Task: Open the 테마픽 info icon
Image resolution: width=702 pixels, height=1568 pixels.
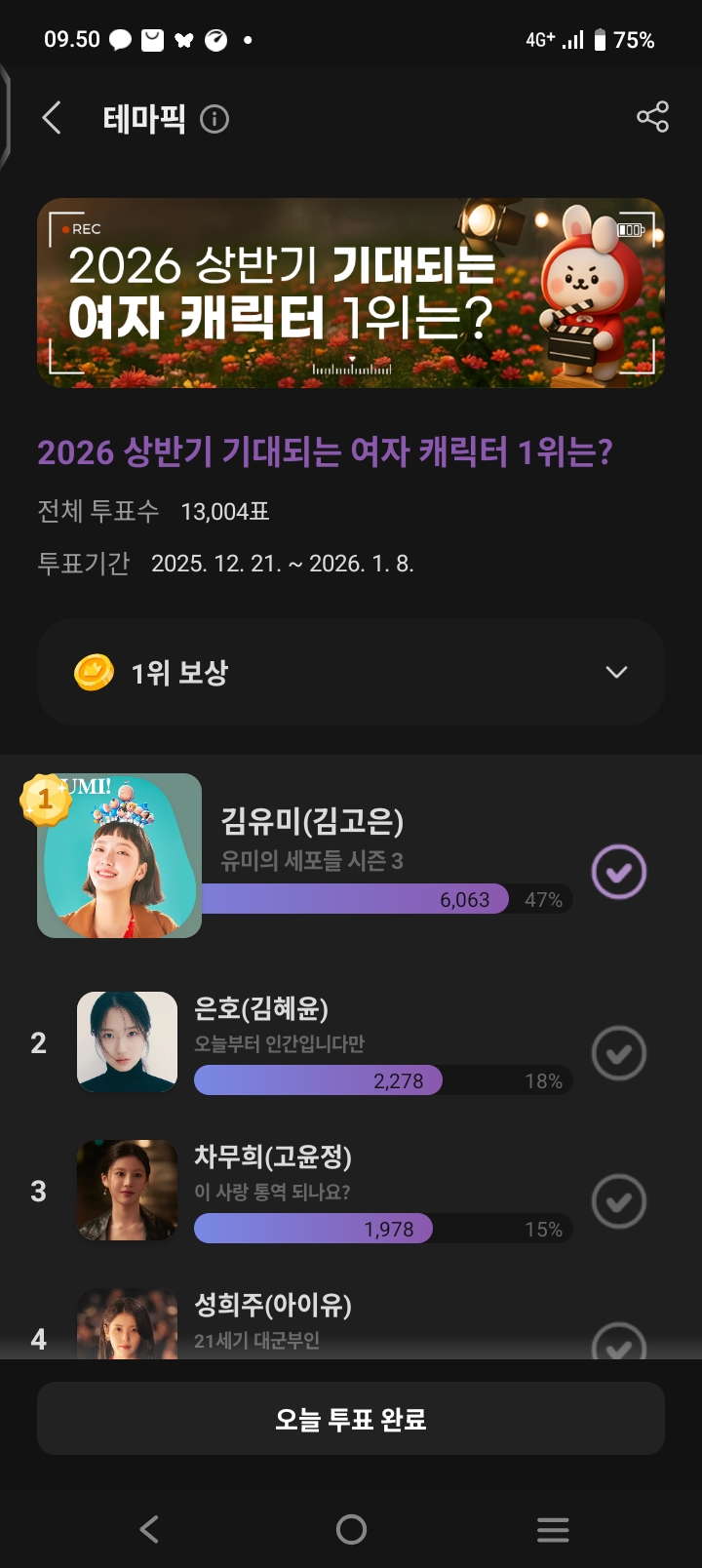Action: [x=214, y=119]
